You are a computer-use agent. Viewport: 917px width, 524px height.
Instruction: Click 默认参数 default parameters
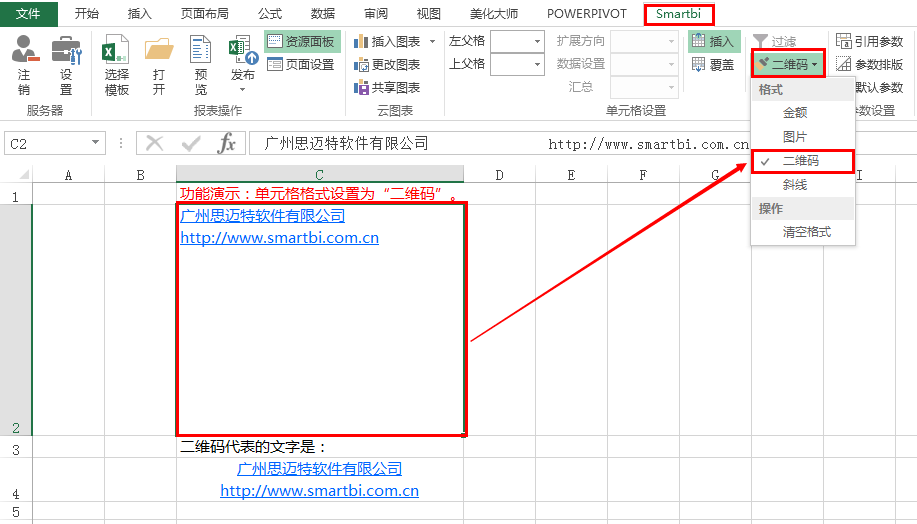(x=879, y=88)
